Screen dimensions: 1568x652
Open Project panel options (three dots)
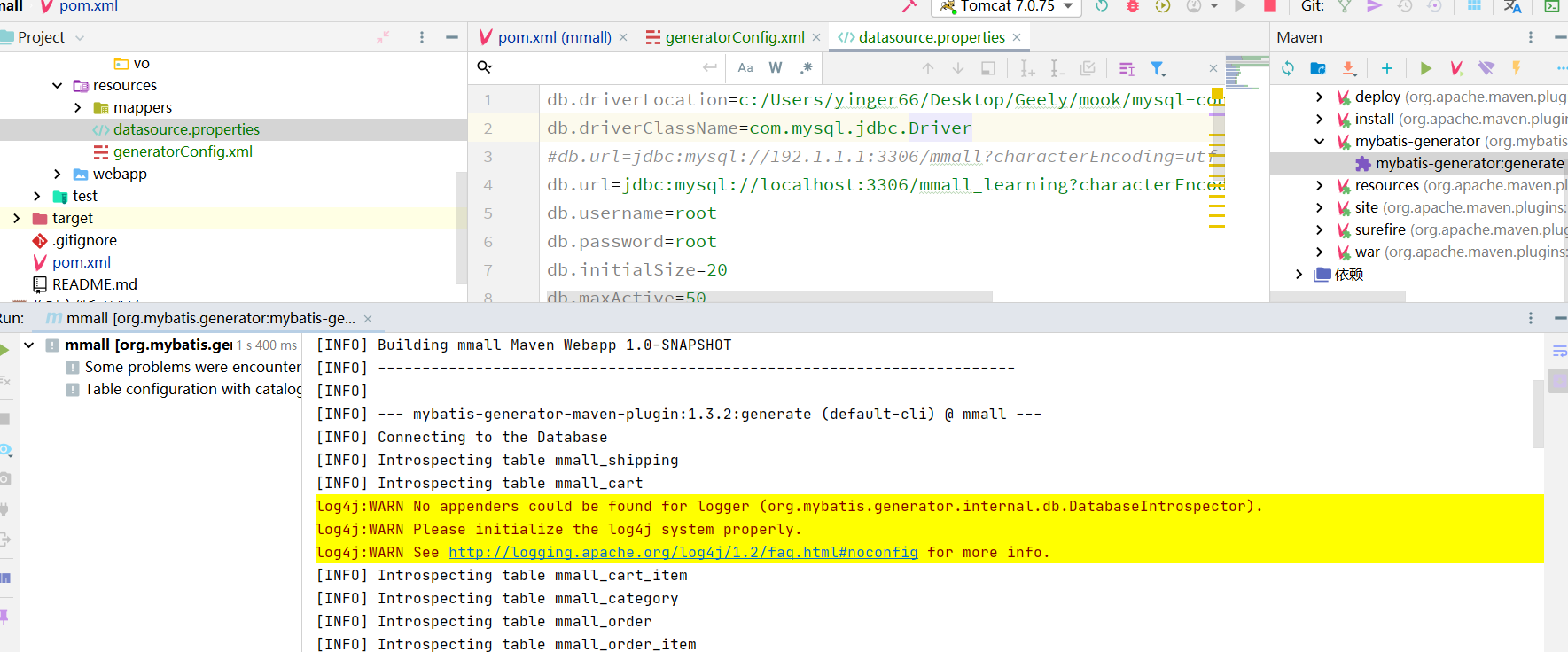click(422, 37)
